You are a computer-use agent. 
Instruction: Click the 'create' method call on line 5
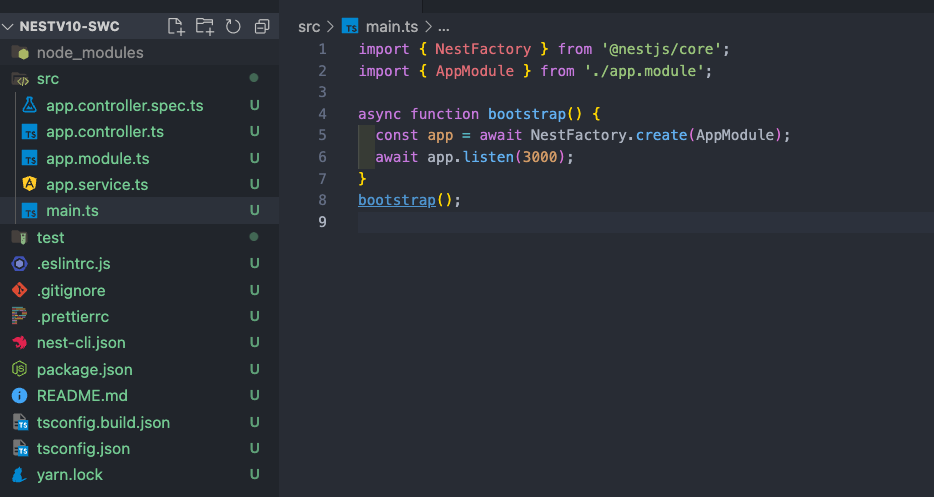pos(661,135)
